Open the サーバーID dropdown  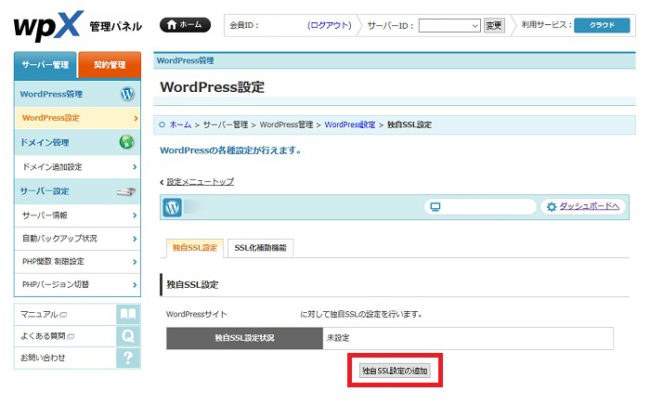coord(449,26)
